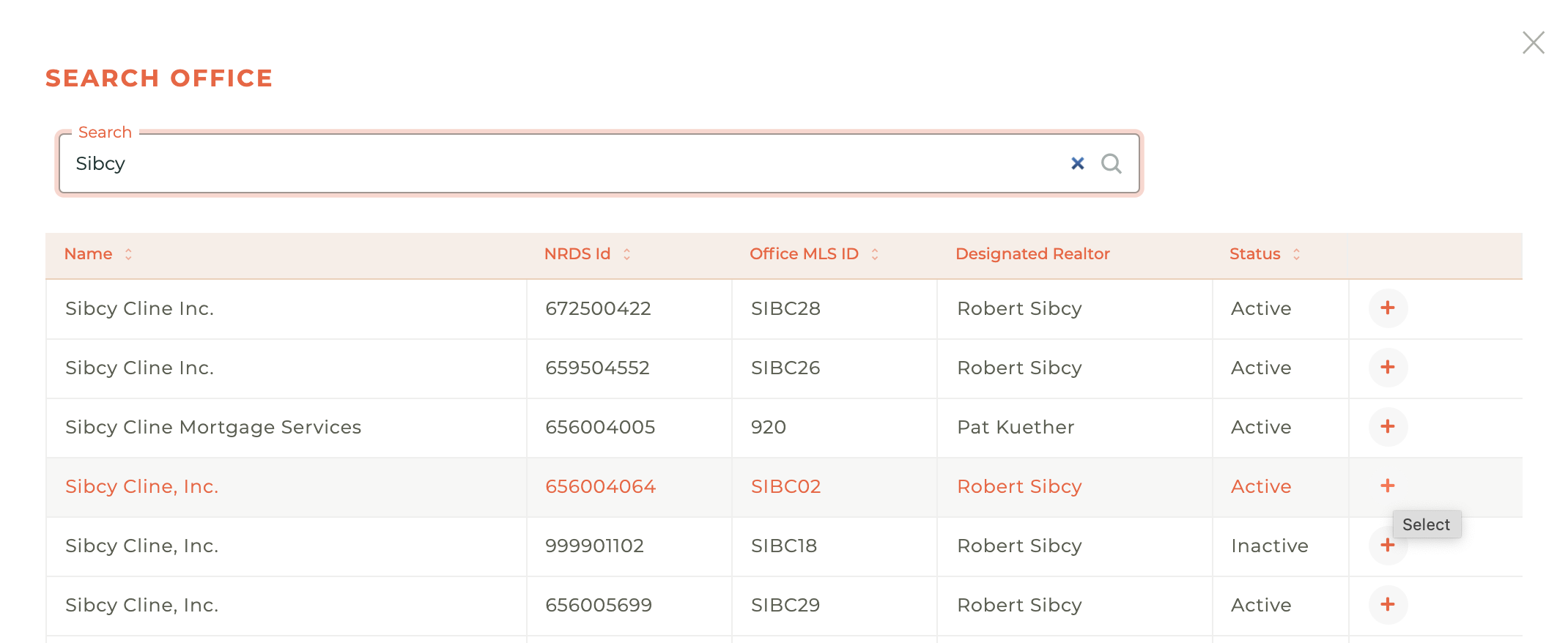Click Robert Sibcy in the SIBC02 row
Image resolution: width=1568 pixels, height=643 pixels.
(x=1019, y=486)
